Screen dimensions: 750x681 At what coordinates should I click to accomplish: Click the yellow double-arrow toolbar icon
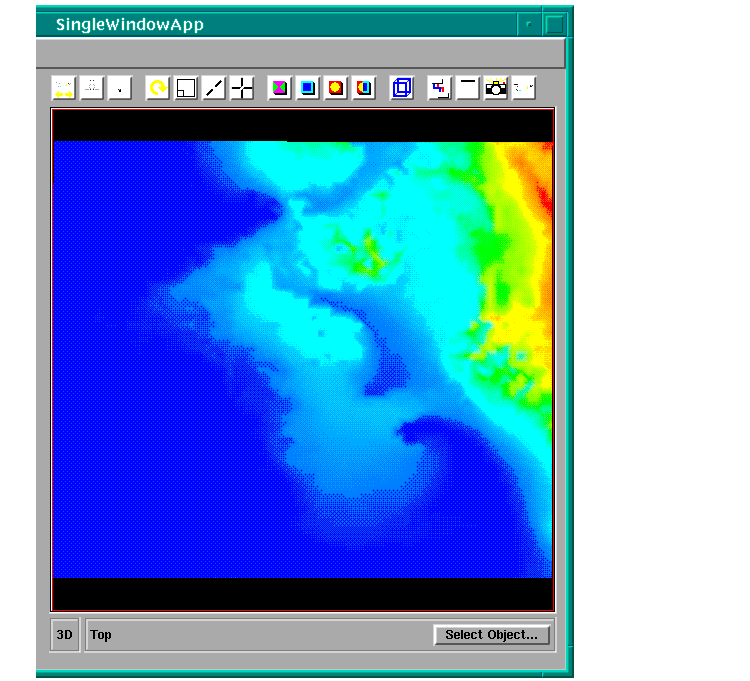(63, 88)
